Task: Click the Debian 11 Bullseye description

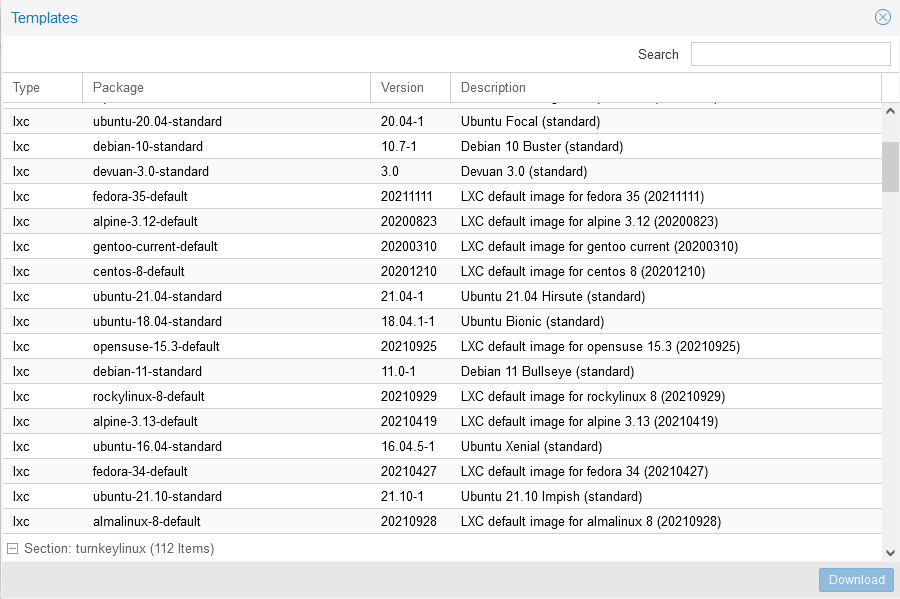Action: click(x=548, y=372)
